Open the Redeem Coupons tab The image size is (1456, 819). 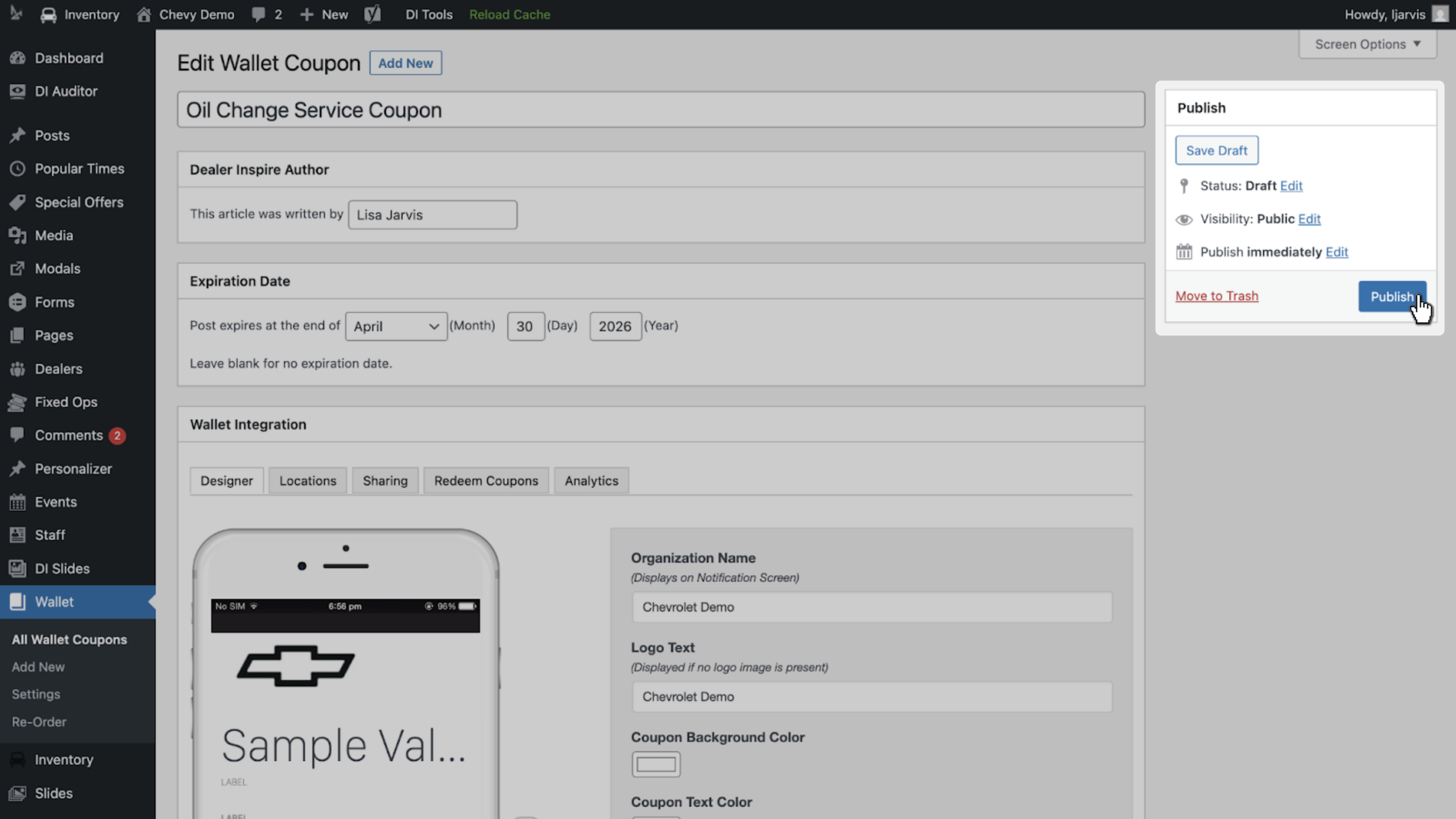(x=486, y=481)
